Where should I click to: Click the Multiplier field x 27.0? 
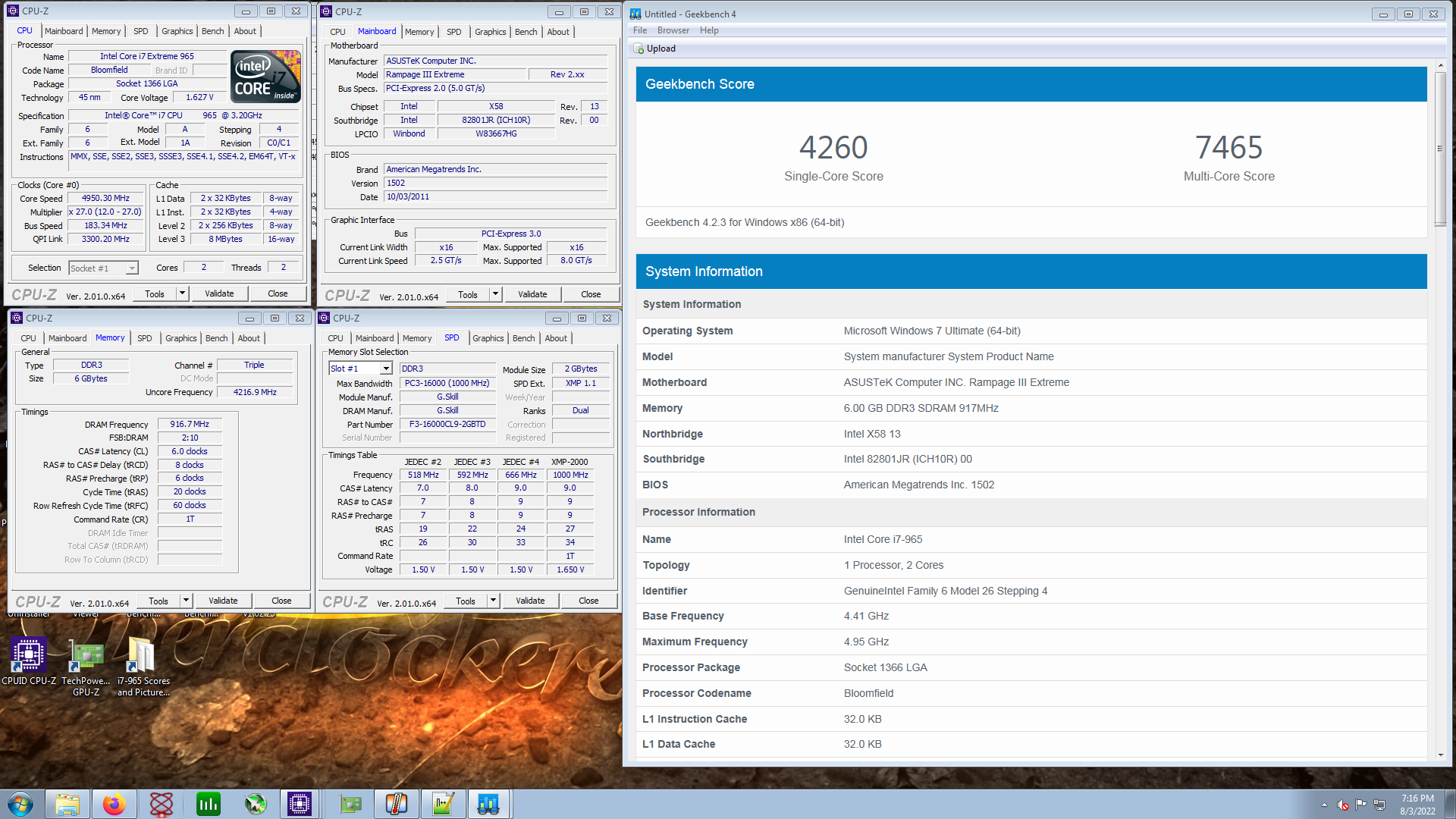pyautogui.click(x=105, y=212)
